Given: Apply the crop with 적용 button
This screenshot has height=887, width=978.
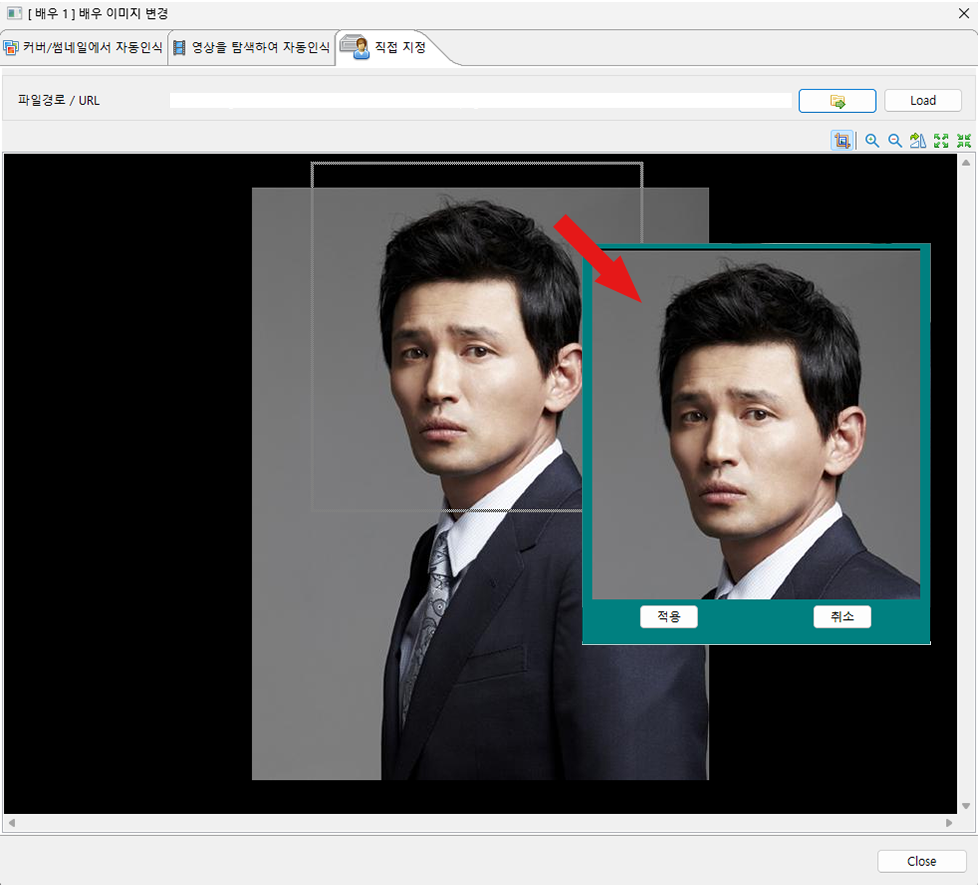Looking at the screenshot, I should coord(668,617).
